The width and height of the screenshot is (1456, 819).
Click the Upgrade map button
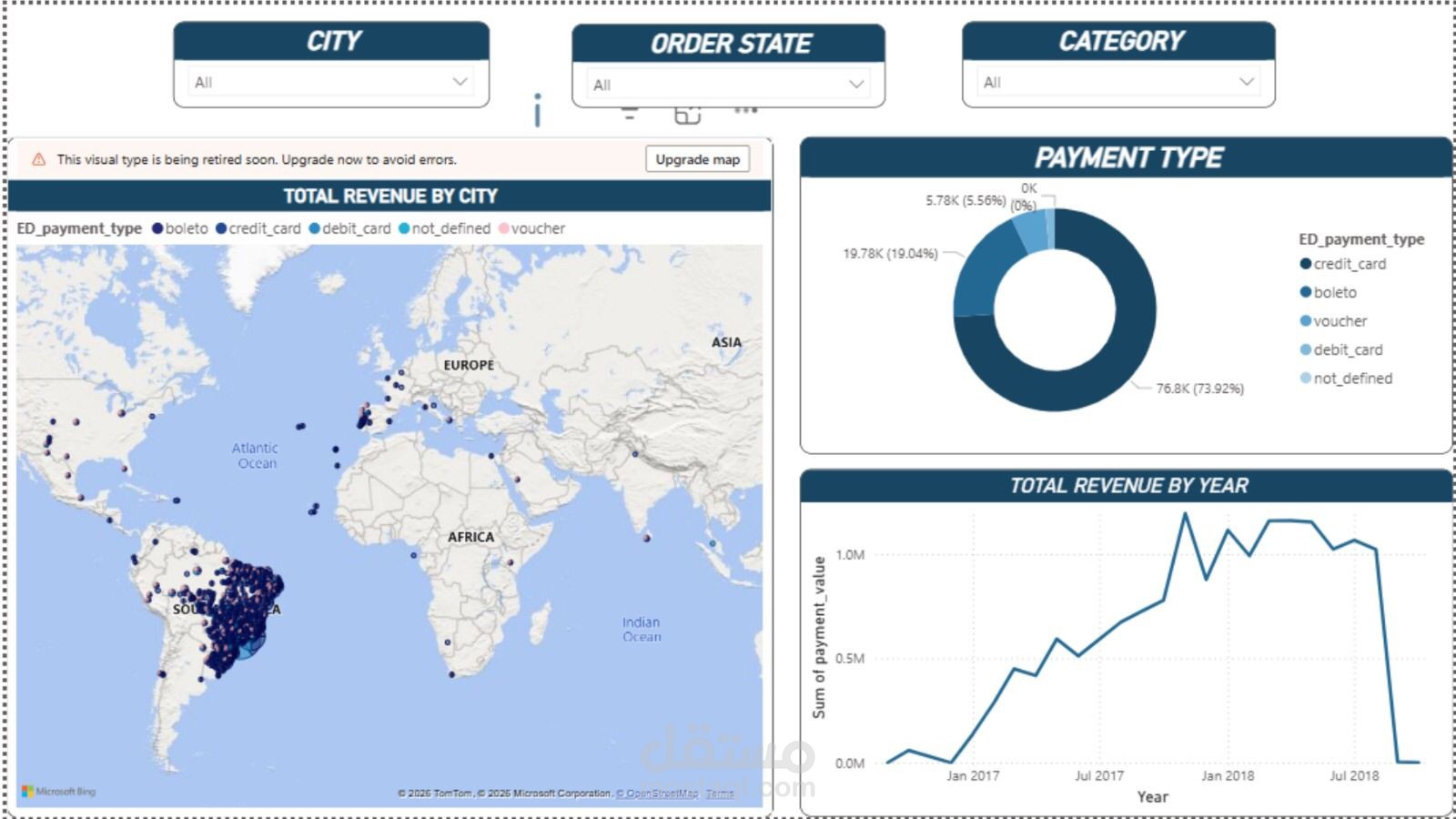(697, 159)
